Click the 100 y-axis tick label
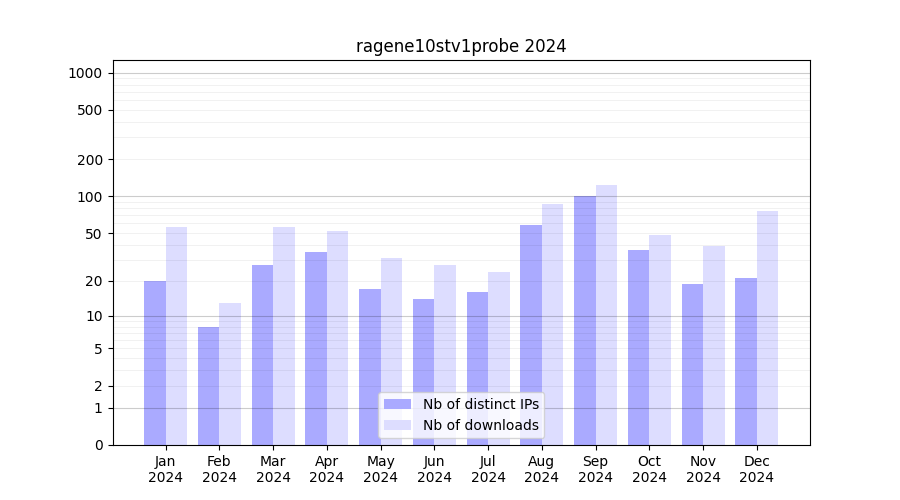The height and width of the screenshot is (500, 900). (90, 197)
